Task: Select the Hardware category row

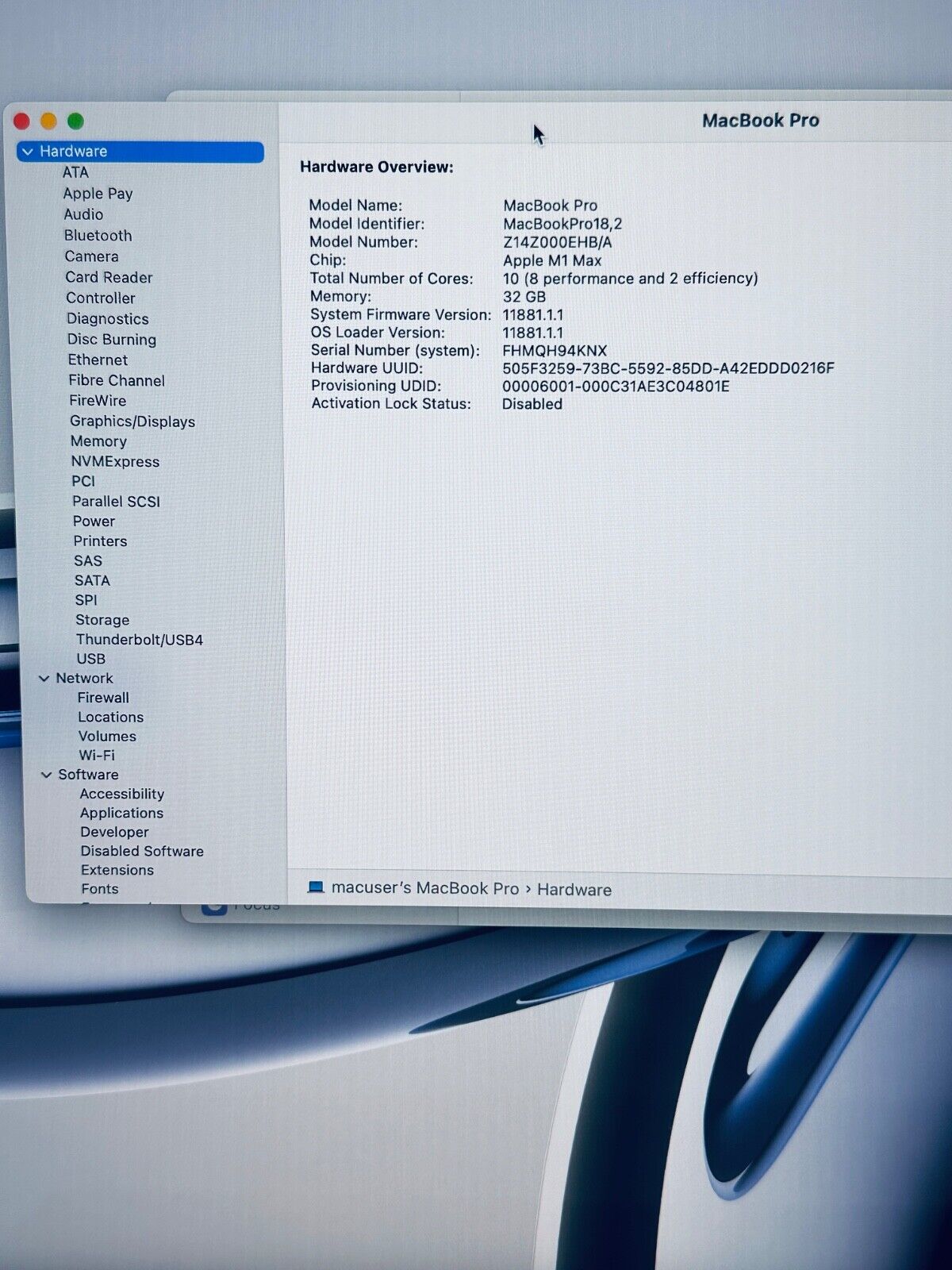Action: coord(140,152)
